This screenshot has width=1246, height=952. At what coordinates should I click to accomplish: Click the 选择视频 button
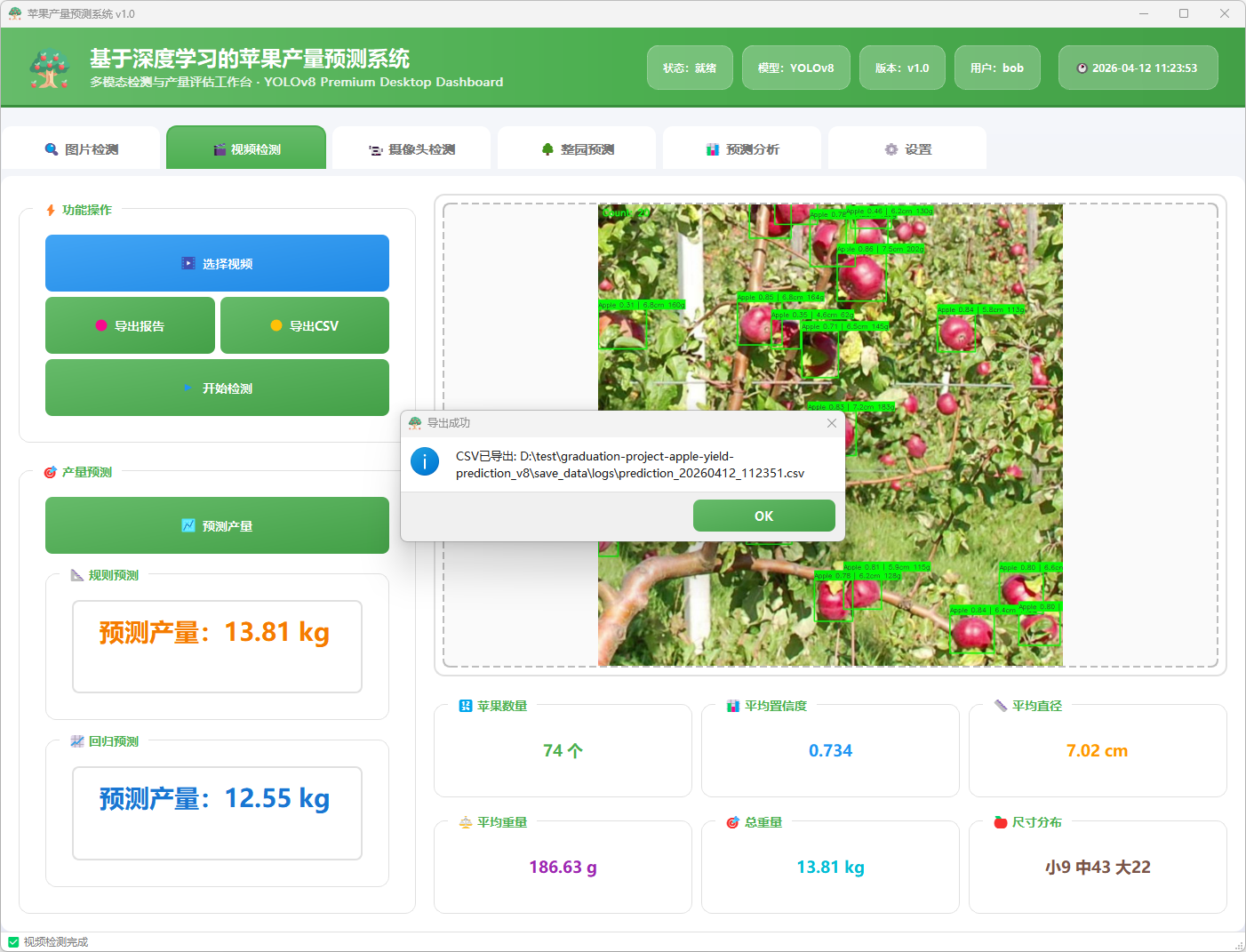click(217, 264)
